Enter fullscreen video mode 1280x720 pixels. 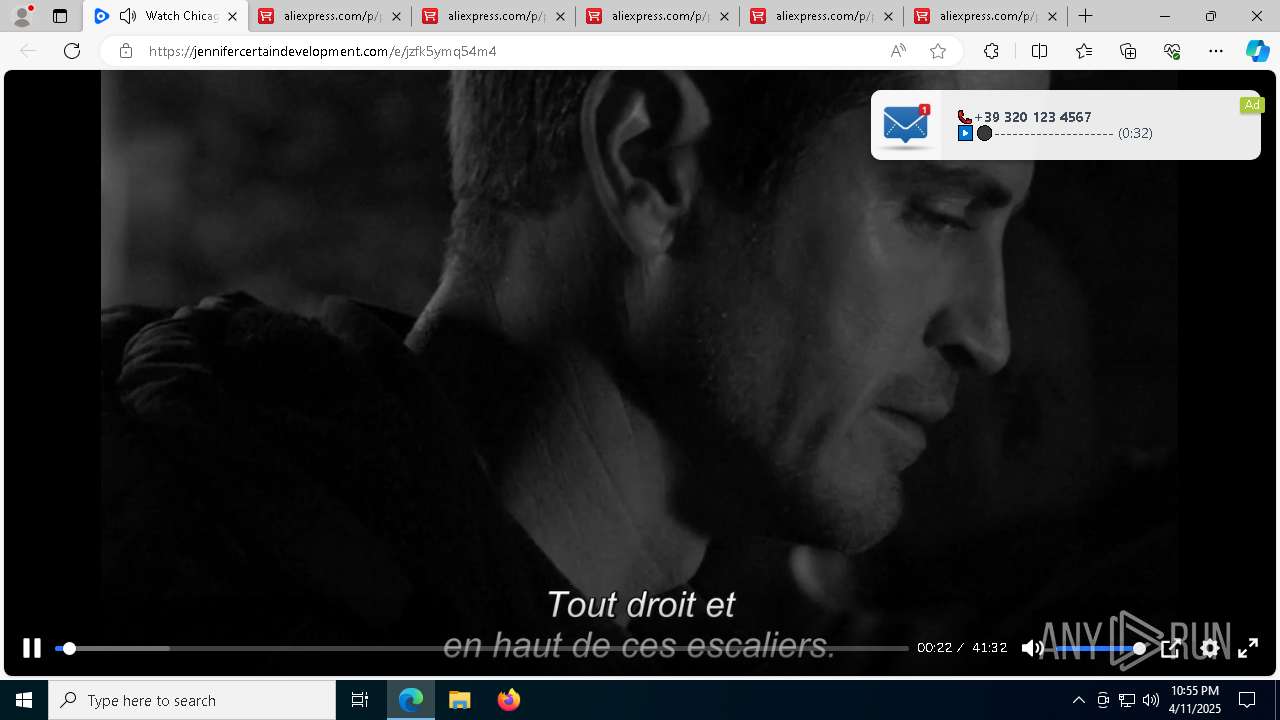(1248, 648)
